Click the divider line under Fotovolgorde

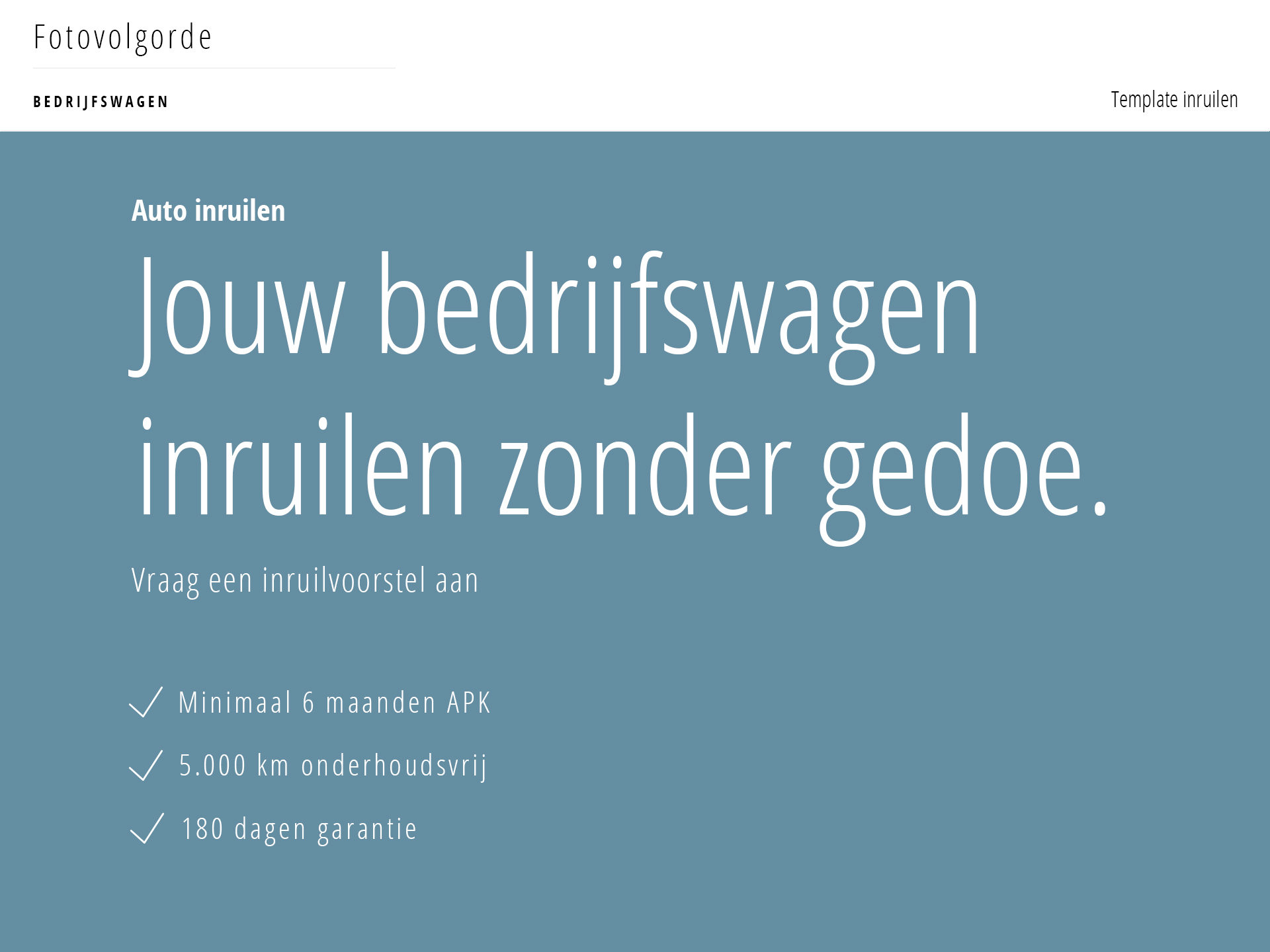click(214, 68)
